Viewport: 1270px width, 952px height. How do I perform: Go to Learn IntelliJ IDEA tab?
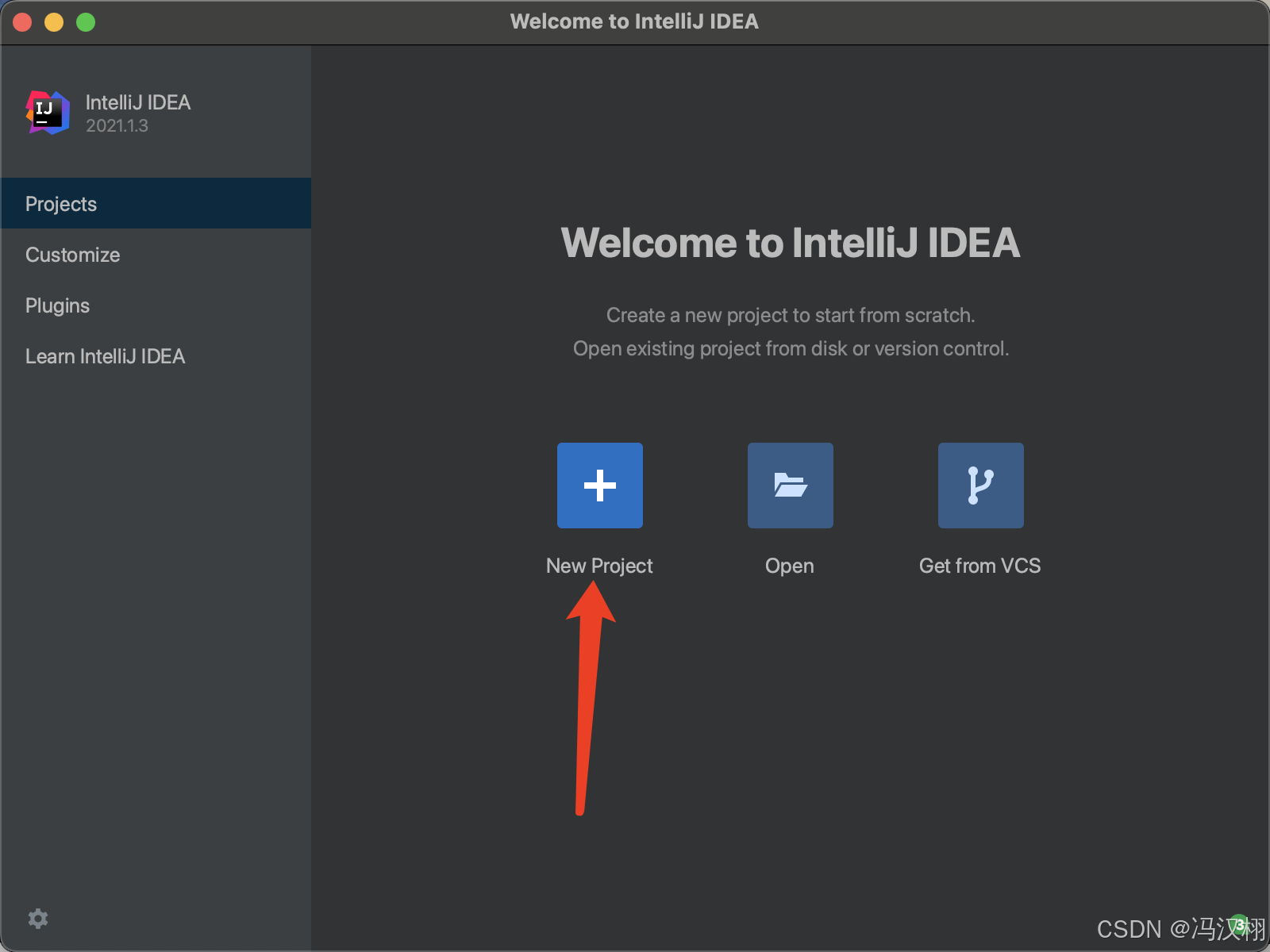click(x=156, y=356)
